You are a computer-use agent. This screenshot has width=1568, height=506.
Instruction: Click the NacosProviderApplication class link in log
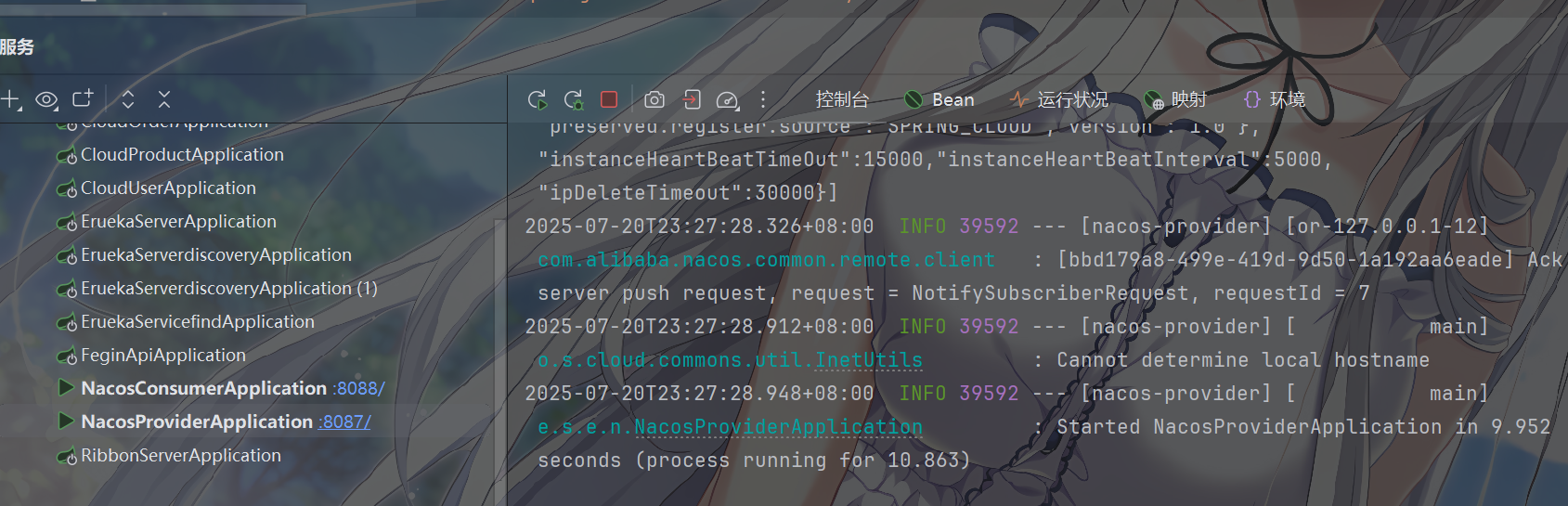coord(778,427)
